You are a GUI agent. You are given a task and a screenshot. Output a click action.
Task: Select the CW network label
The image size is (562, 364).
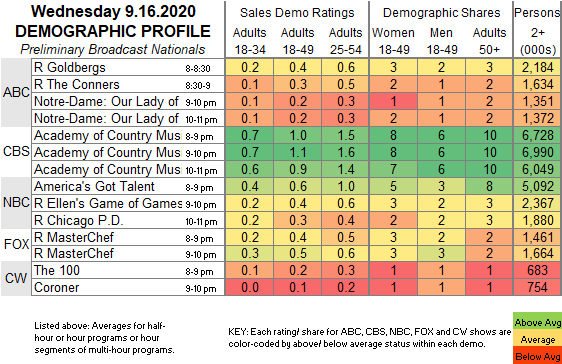pos(16,278)
